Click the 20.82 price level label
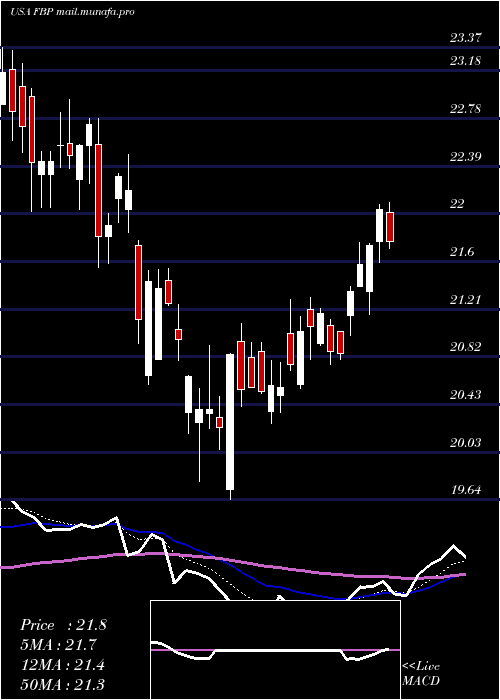The width and height of the screenshot is (500, 700). click(x=466, y=347)
